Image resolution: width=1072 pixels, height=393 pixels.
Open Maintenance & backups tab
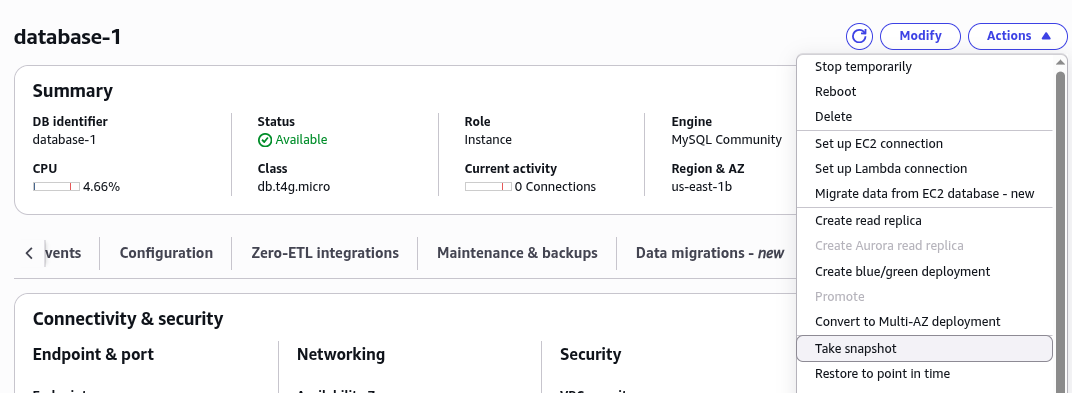(x=517, y=254)
